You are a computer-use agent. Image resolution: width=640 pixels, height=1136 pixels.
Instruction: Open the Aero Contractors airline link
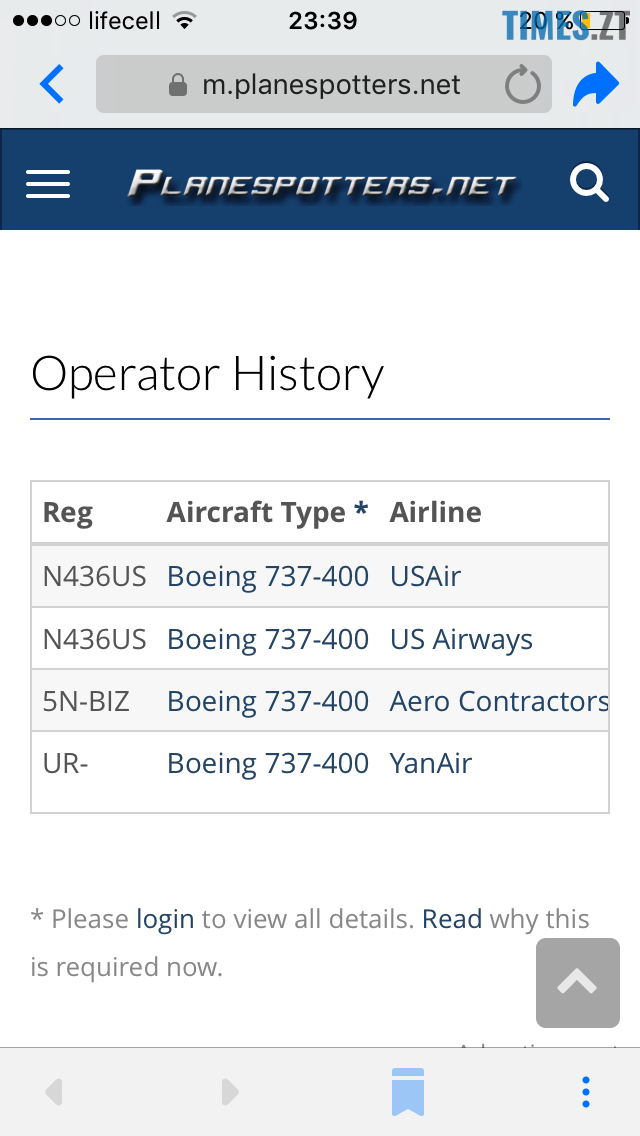(x=498, y=701)
